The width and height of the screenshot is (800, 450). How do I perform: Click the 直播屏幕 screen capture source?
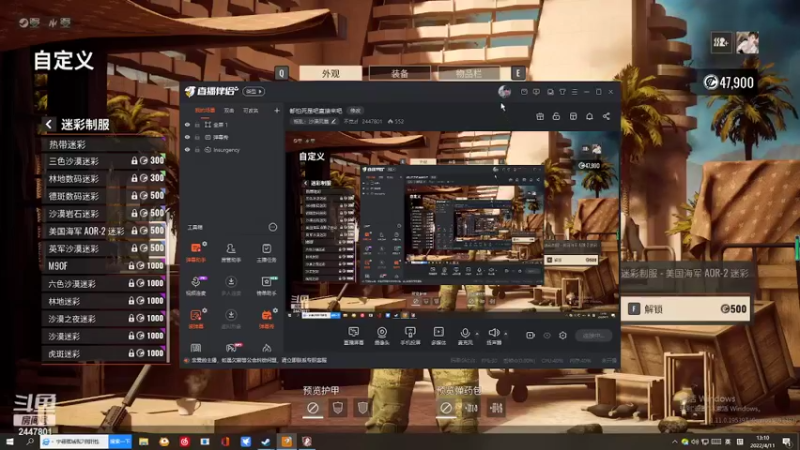coord(354,336)
